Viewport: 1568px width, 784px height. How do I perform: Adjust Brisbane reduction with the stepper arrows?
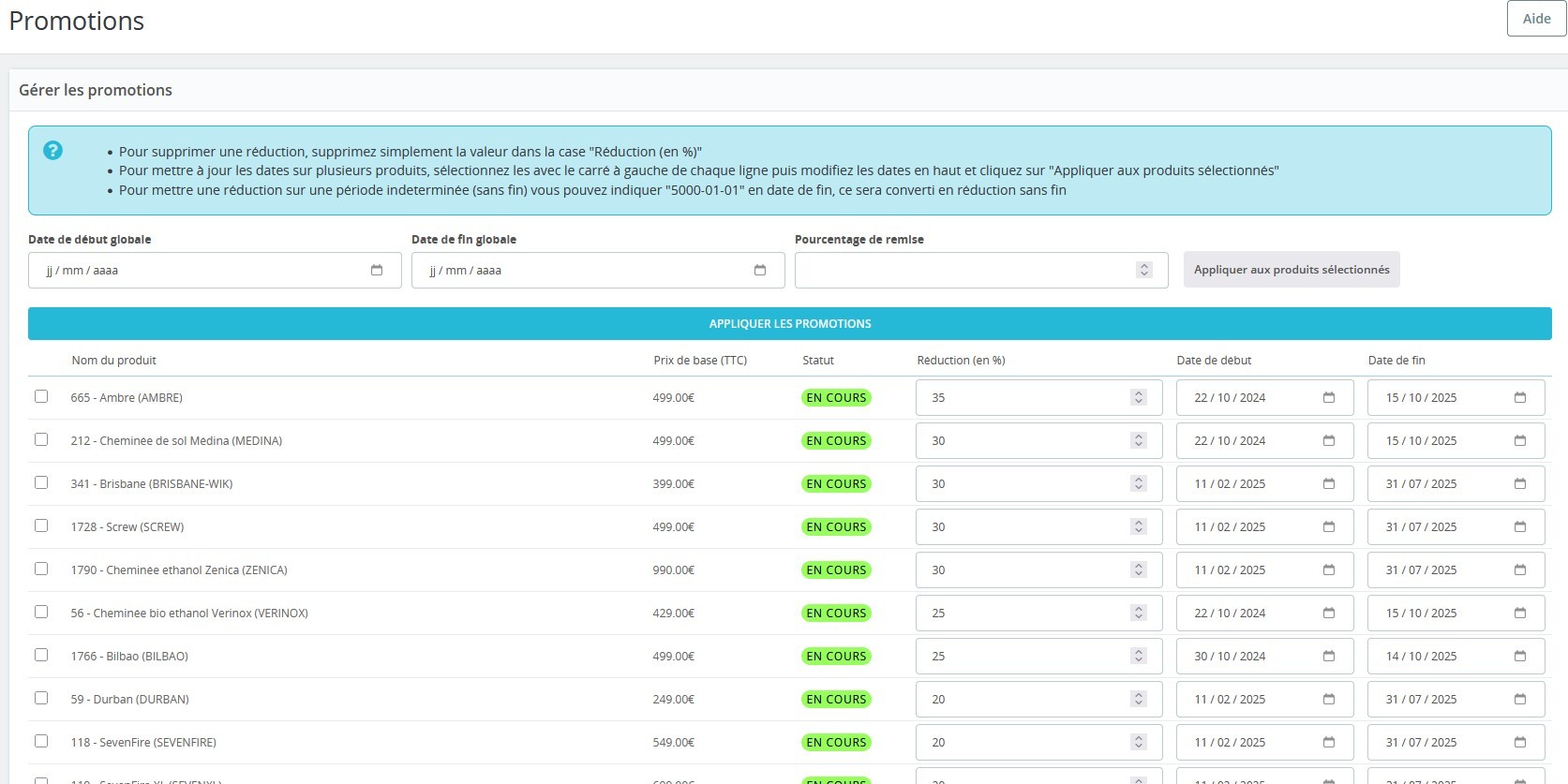click(x=1139, y=483)
